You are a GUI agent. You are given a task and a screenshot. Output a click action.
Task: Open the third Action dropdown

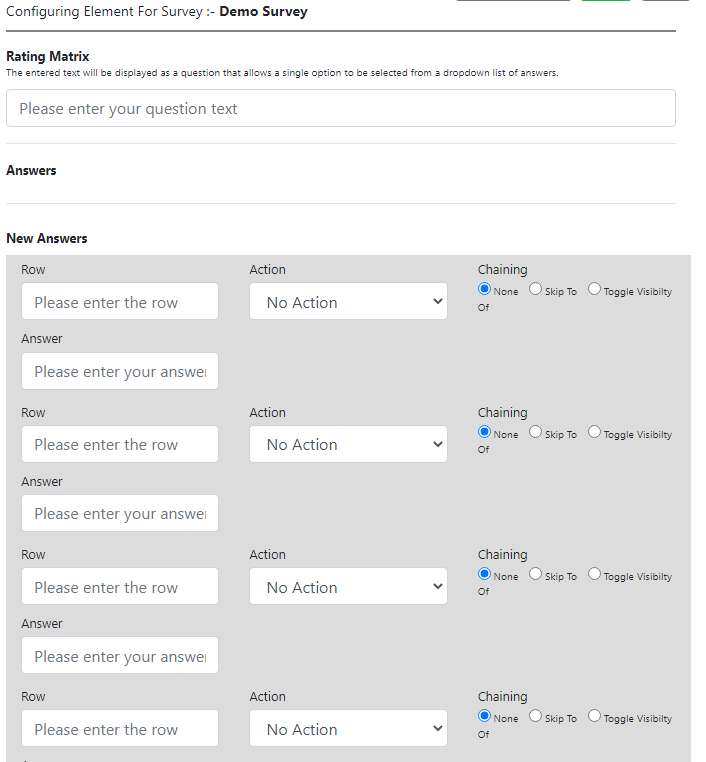click(x=348, y=587)
